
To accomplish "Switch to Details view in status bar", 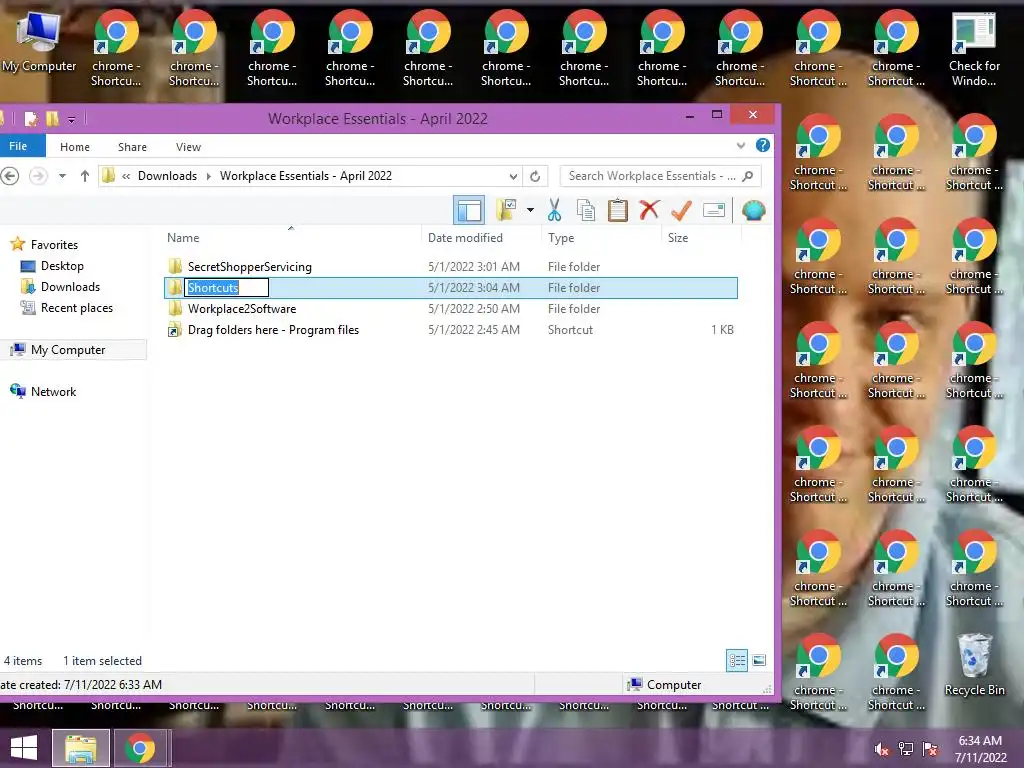I will tap(737, 660).
